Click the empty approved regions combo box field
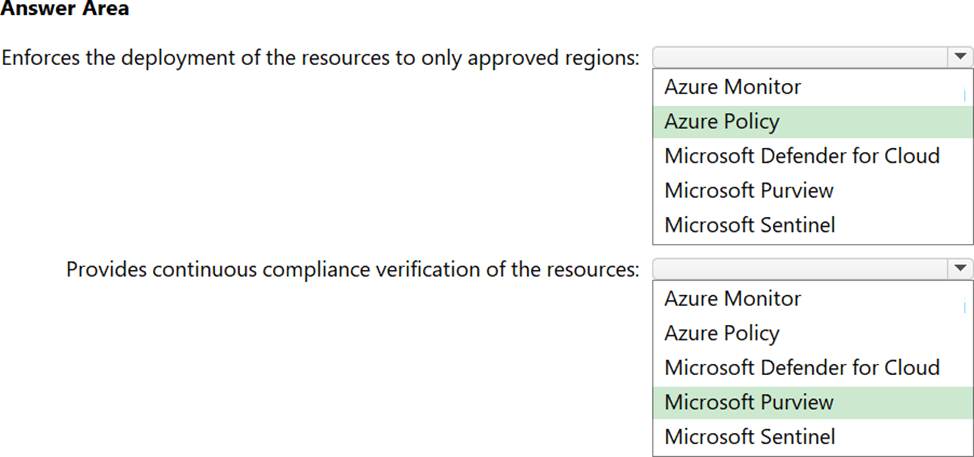Viewport: 974px width, 457px height. click(798, 57)
